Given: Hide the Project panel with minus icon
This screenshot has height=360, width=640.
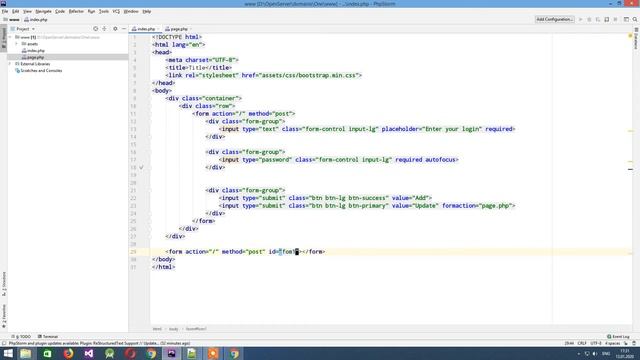Looking at the screenshot, I should pyautogui.click(x=124, y=29).
